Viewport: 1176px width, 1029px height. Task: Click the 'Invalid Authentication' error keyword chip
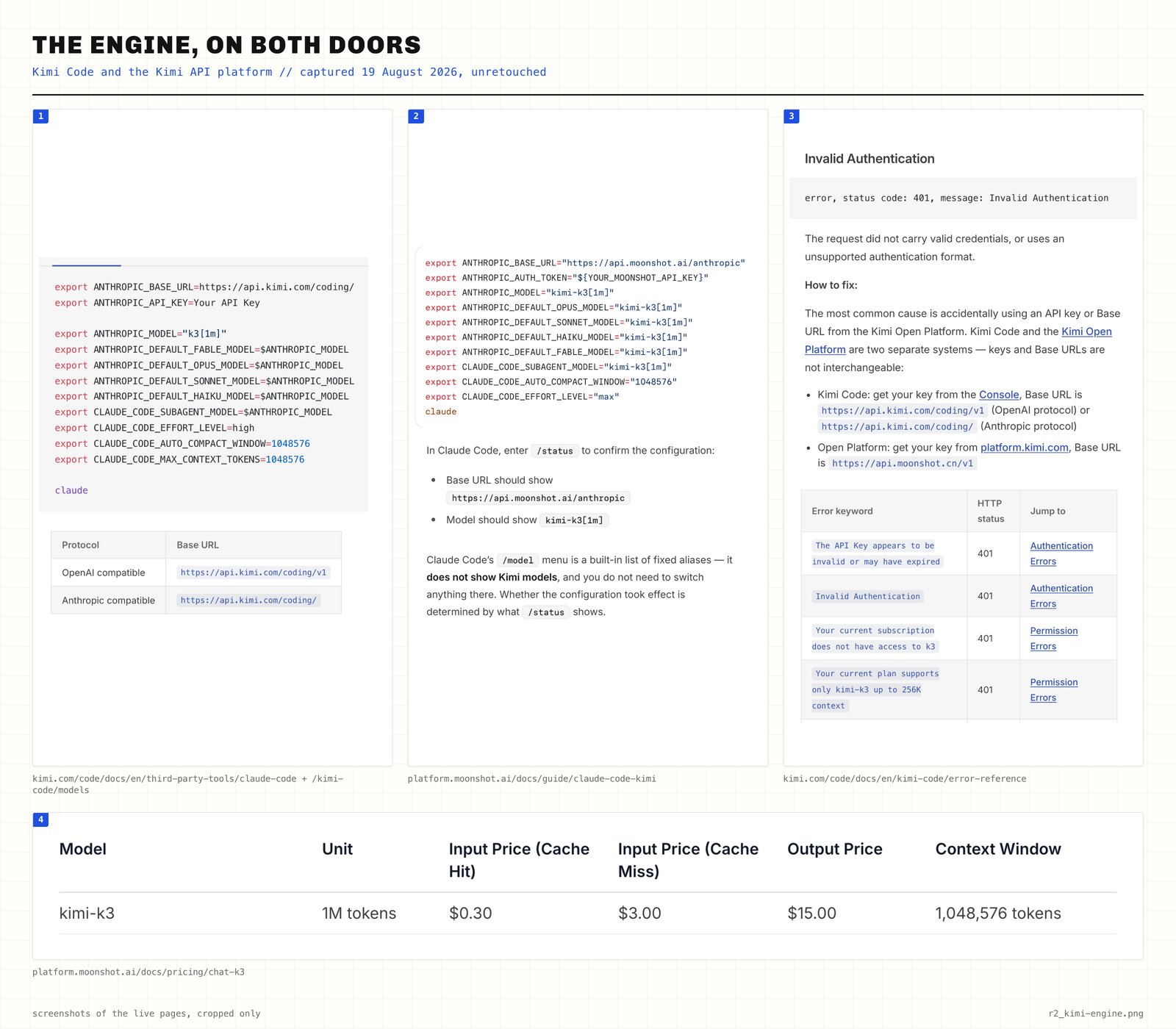(867, 597)
